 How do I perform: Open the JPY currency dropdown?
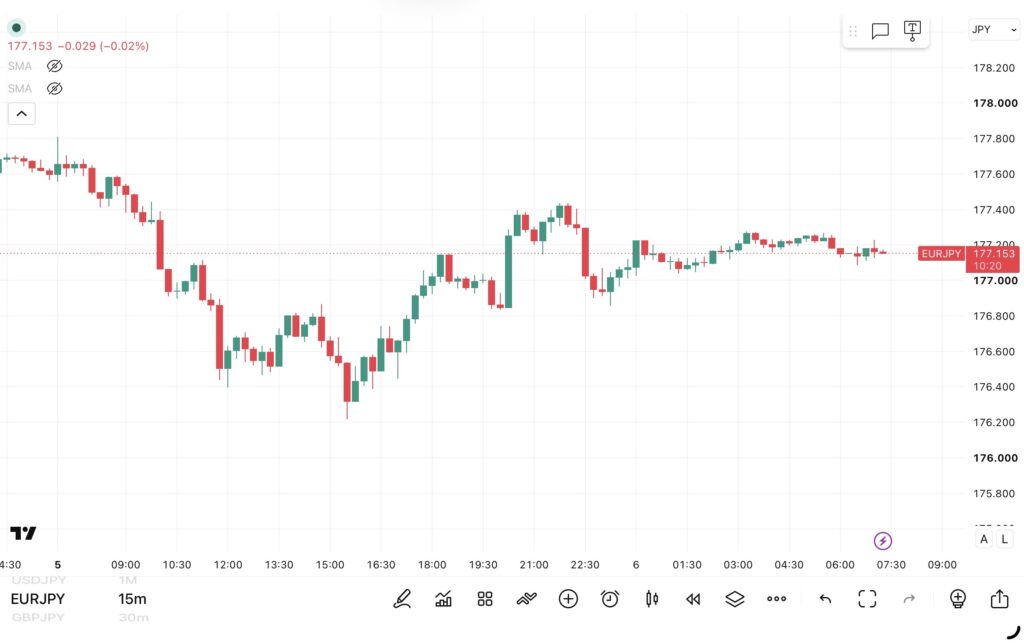click(994, 29)
